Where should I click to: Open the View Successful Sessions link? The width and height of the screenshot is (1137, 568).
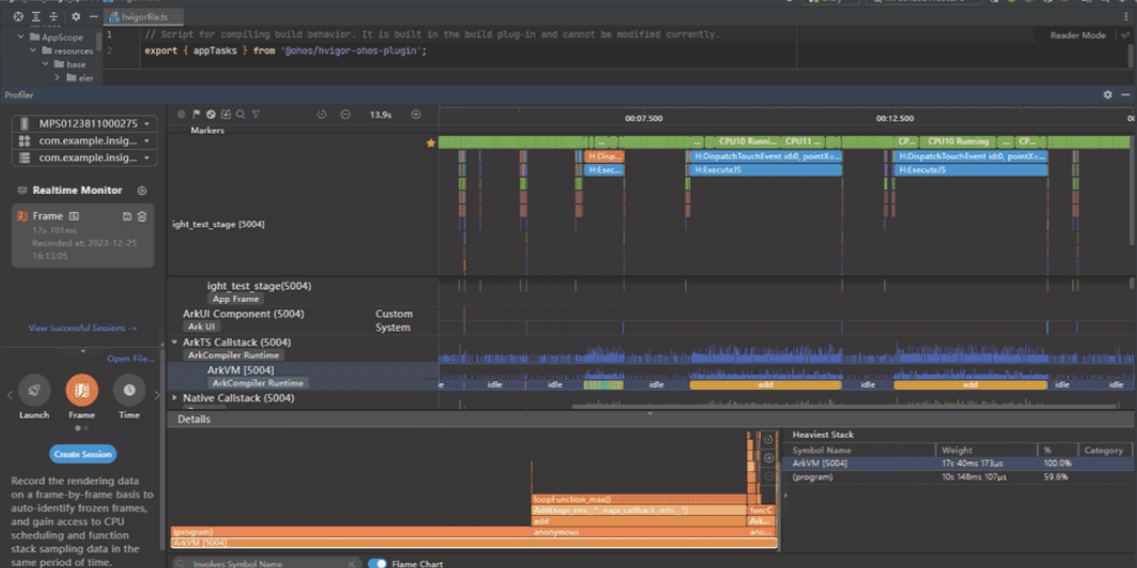point(82,328)
